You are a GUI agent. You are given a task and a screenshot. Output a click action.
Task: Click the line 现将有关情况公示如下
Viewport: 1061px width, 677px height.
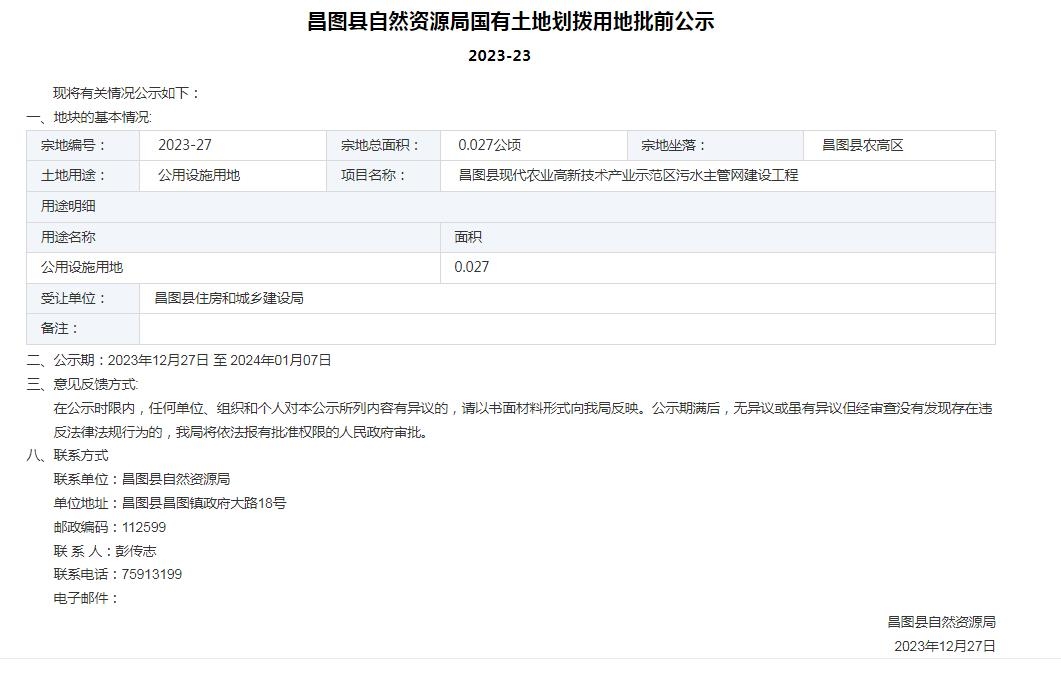click(127, 93)
